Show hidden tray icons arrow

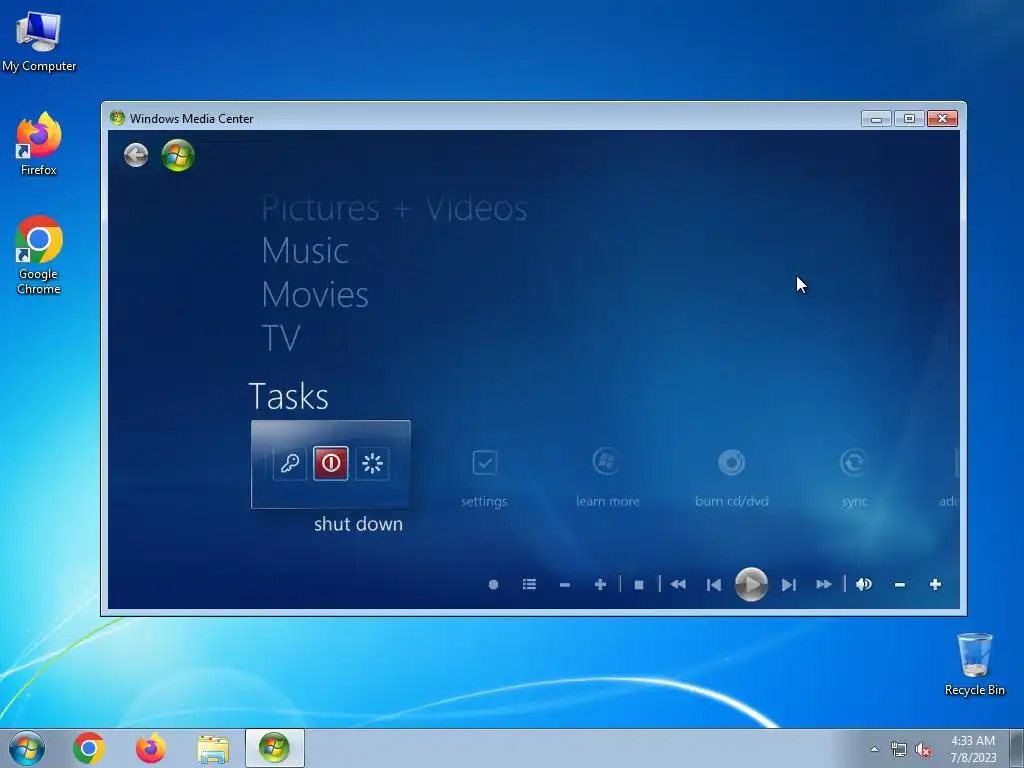coord(874,750)
